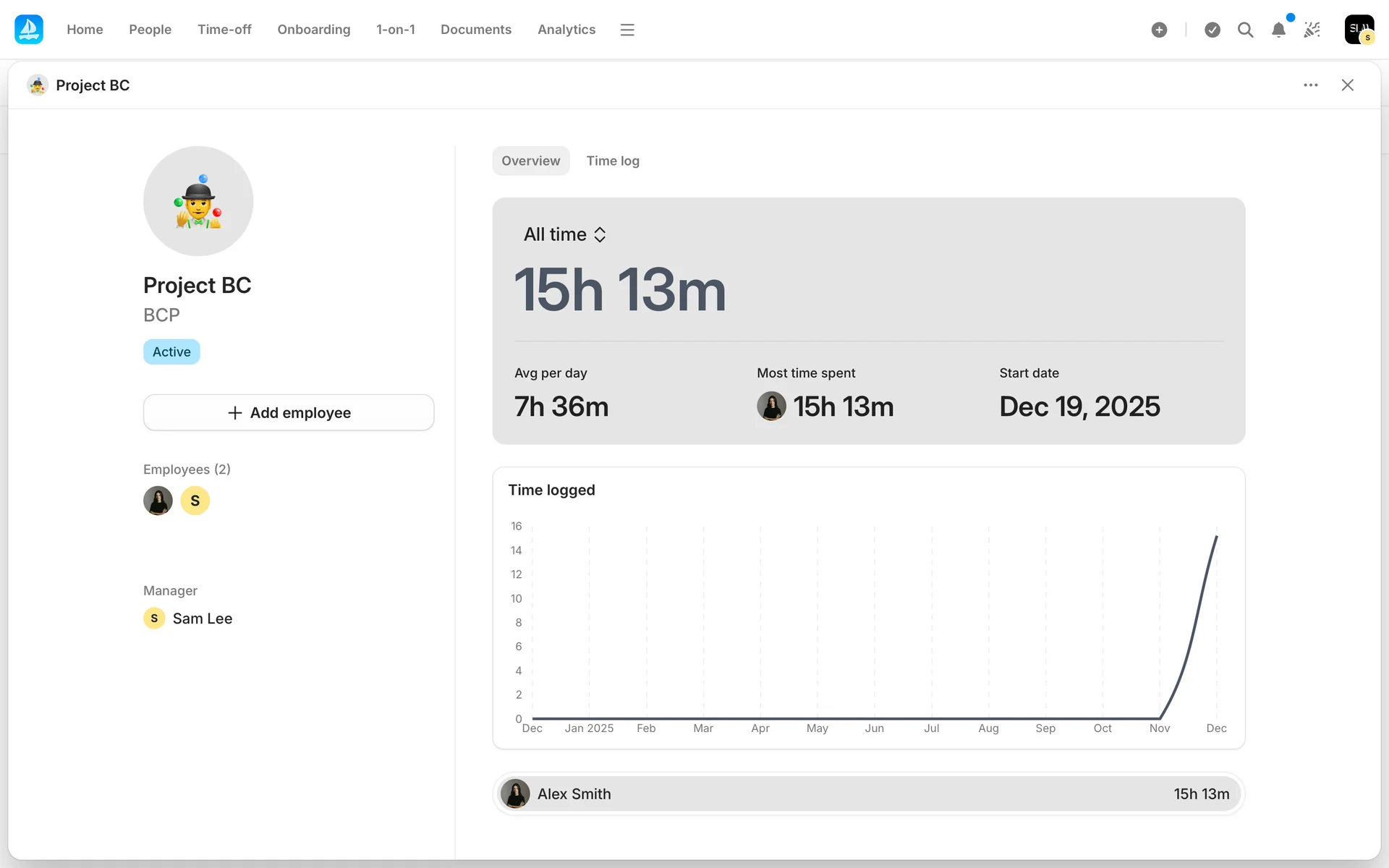Viewport: 1389px width, 868px height.
Task: Expand the All time period dropdown
Action: (565, 234)
